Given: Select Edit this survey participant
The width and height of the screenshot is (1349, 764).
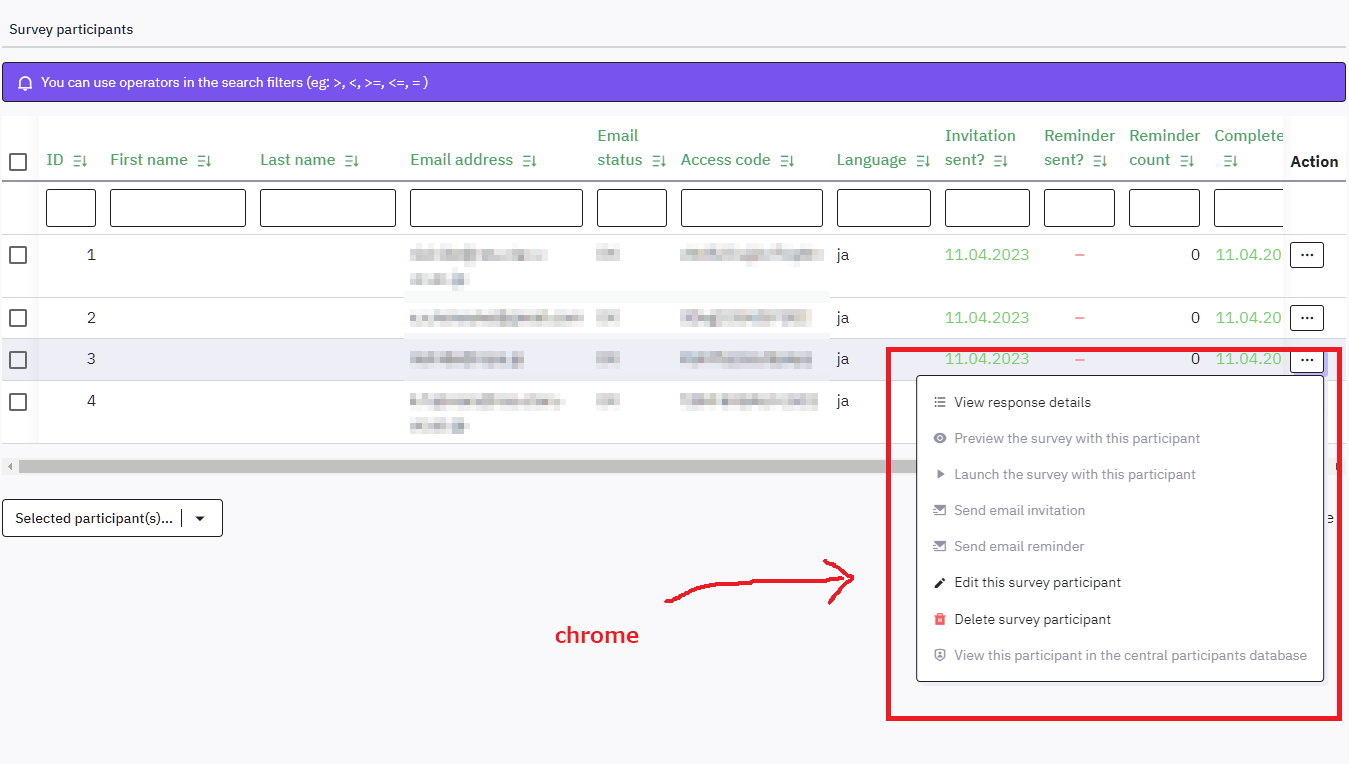Looking at the screenshot, I should [1037, 583].
